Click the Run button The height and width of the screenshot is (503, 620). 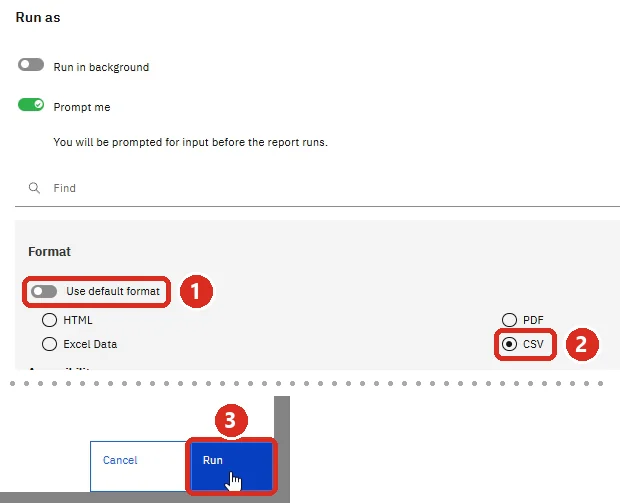tap(232, 467)
